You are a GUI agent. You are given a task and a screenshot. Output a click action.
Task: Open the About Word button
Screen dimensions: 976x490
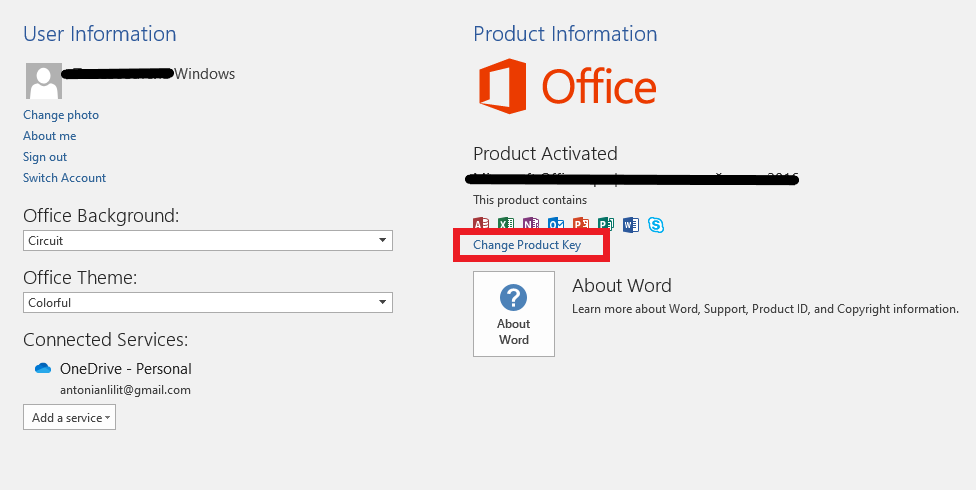(514, 314)
